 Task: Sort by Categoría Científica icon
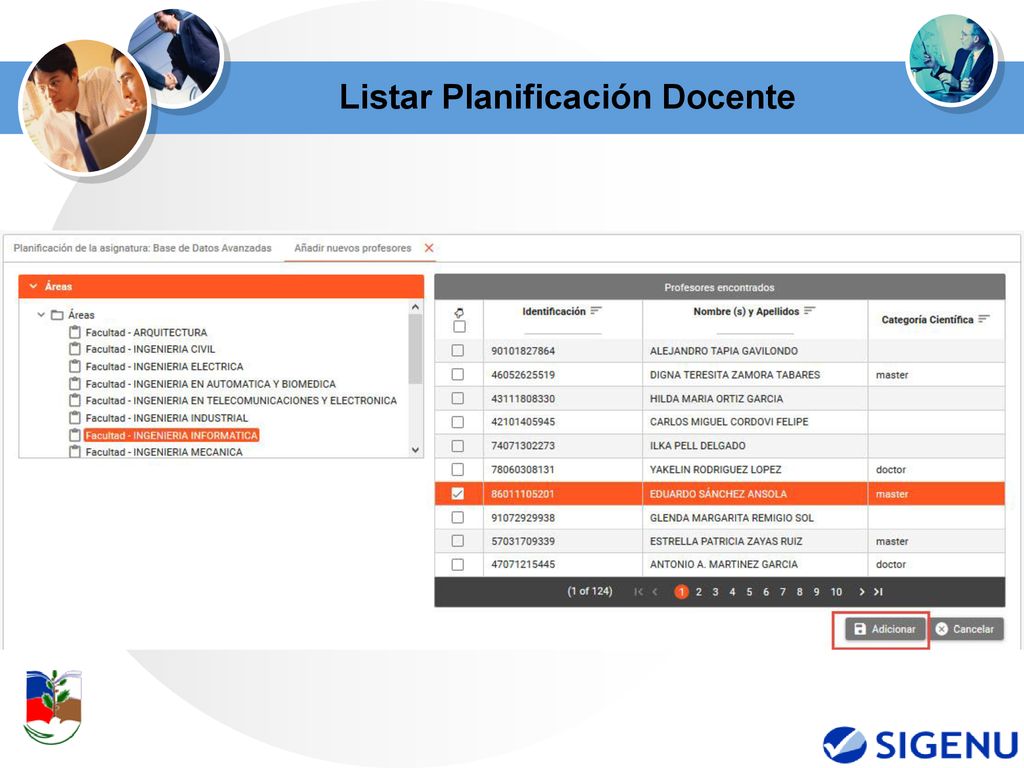(x=984, y=319)
